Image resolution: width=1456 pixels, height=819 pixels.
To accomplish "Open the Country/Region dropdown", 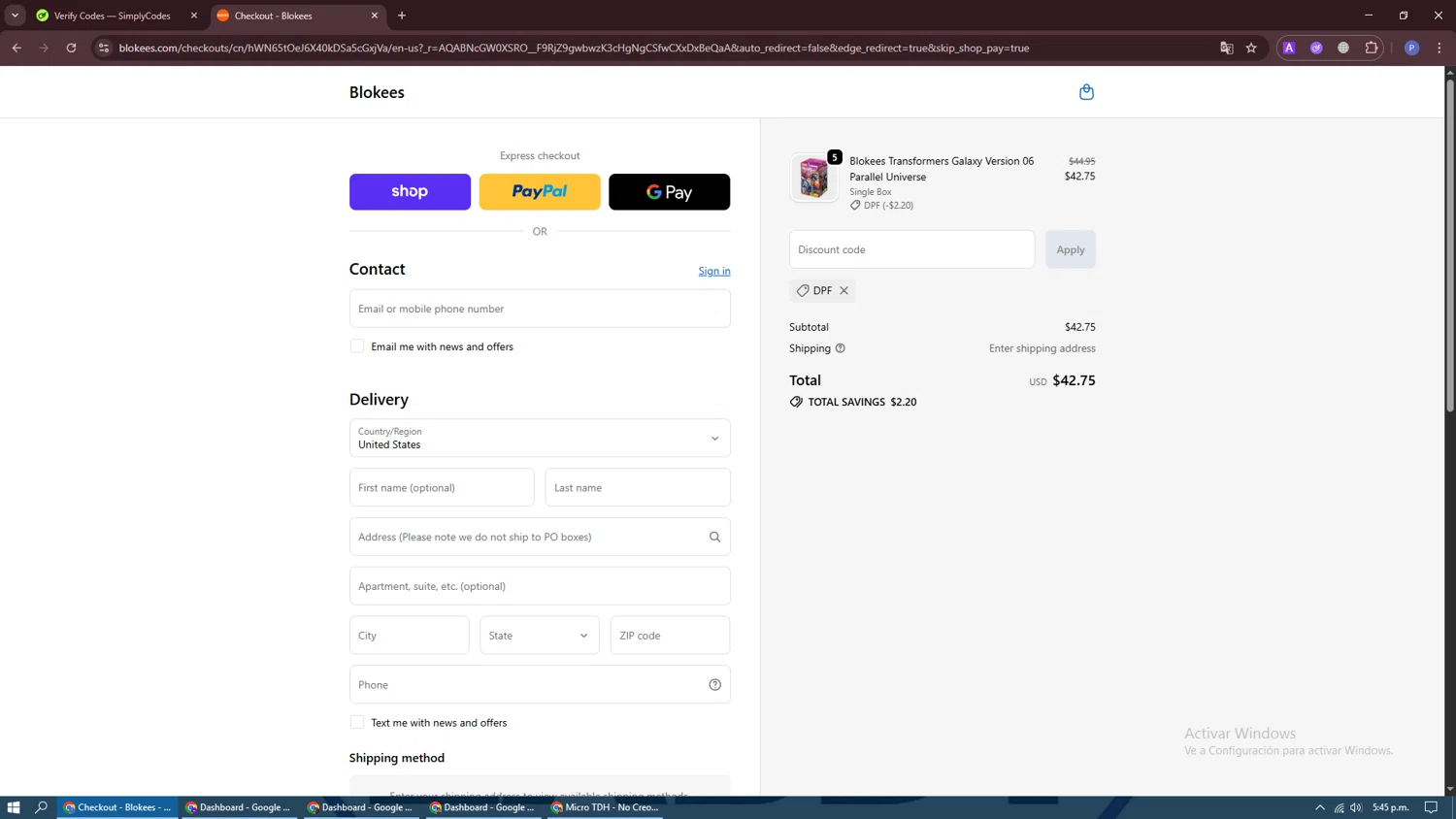I will coord(540,438).
